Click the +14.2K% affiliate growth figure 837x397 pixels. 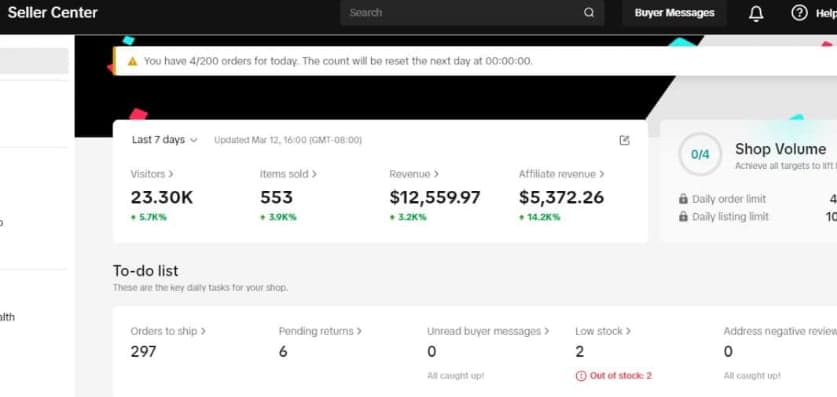coord(540,217)
